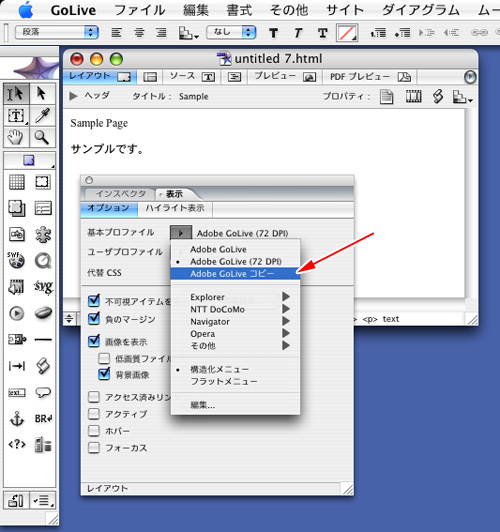The height and width of the screenshot is (532, 500).
Task: Center align text in toolbar
Action: click(139, 33)
